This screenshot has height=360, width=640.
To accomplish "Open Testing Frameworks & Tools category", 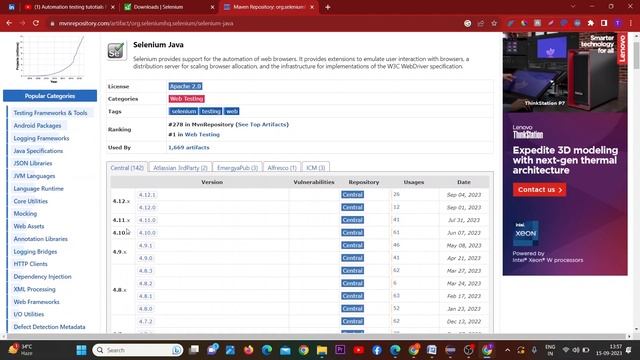I will point(50,113).
